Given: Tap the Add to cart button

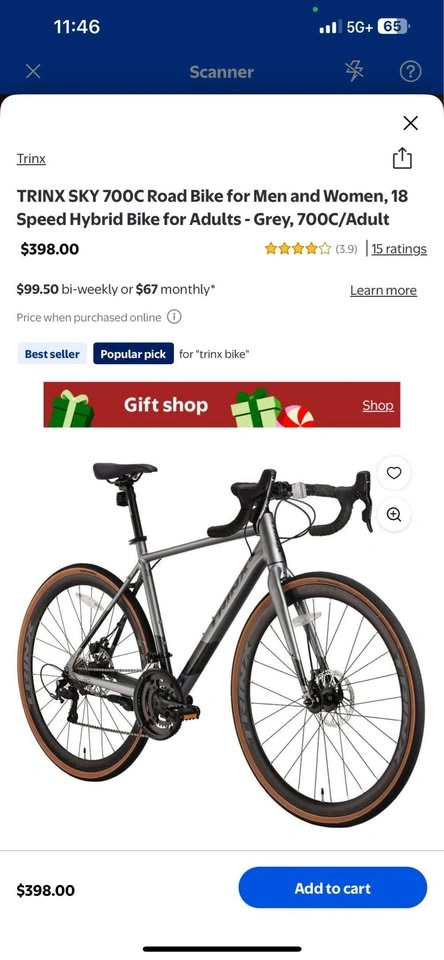Looking at the screenshot, I should pyautogui.click(x=333, y=888).
